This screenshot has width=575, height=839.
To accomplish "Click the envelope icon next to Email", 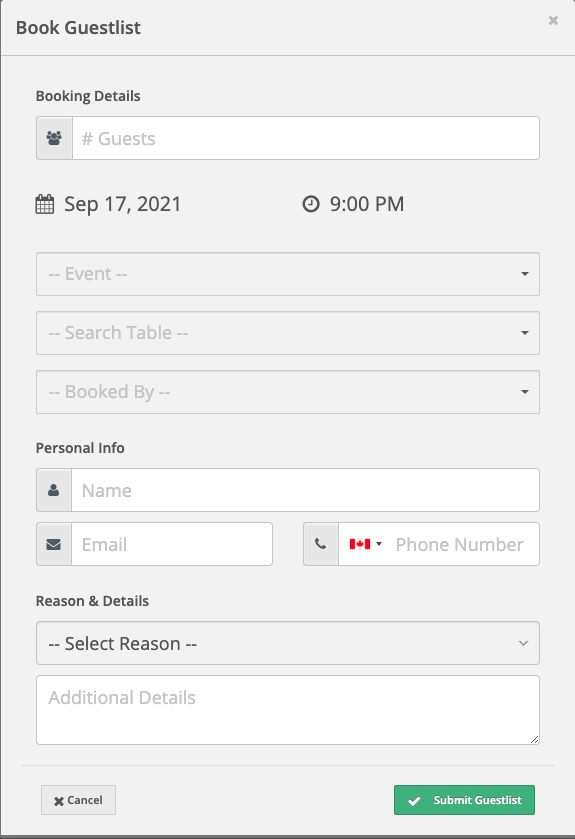I will tap(53, 544).
